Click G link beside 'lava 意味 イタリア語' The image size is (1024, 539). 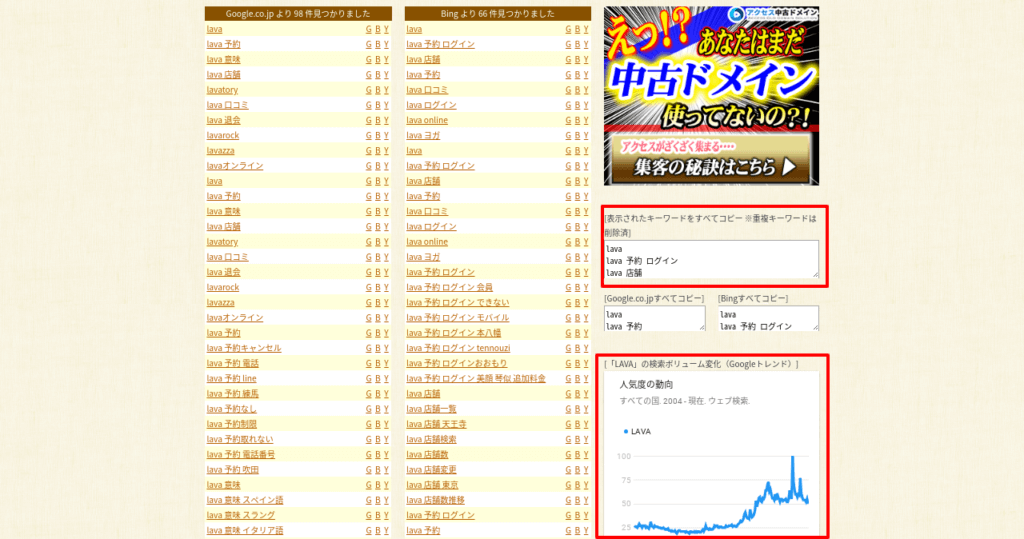pos(368,531)
